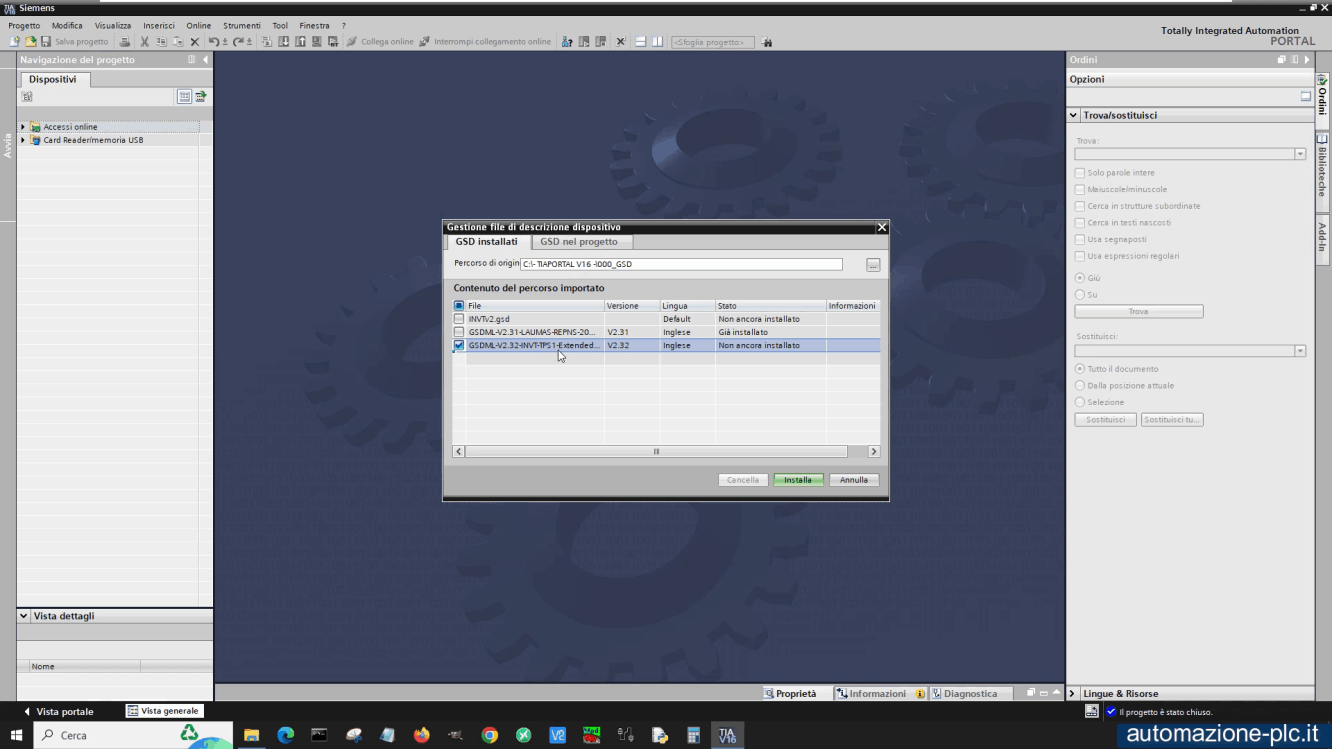Screen dimensions: 1332x749
Task: Enable Solo parole intere checkbox
Action: pyautogui.click(x=1080, y=173)
